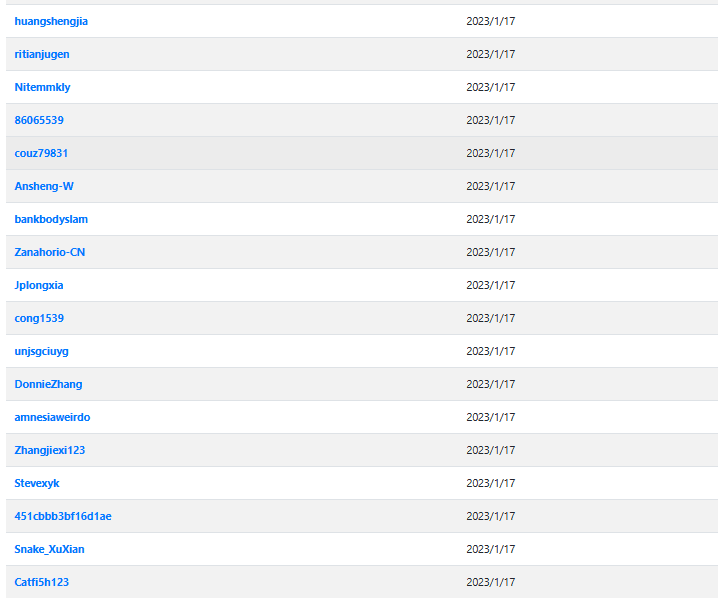Open DonnieZhang's user link
724x604 pixels.
tap(48, 384)
